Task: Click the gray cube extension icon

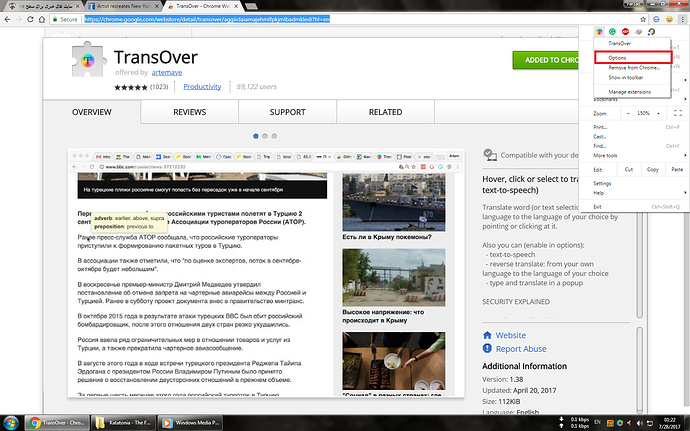Action: 639,32
